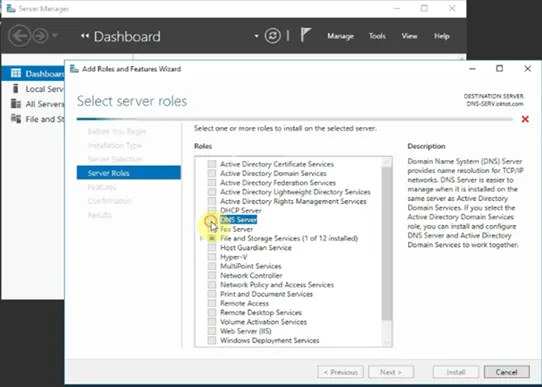This screenshot has height=387, width=542.
Task: Click the Previous button
Action: [x=340, y=372]
